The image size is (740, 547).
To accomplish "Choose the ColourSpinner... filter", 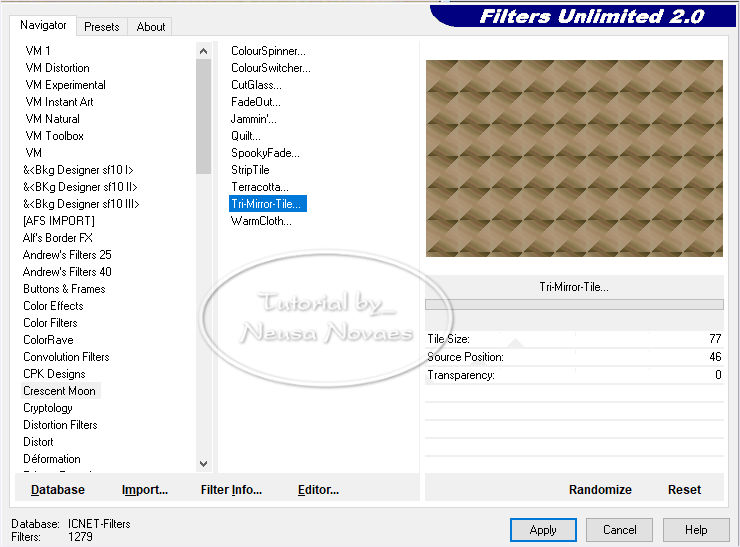I will (x=268, y=50).
